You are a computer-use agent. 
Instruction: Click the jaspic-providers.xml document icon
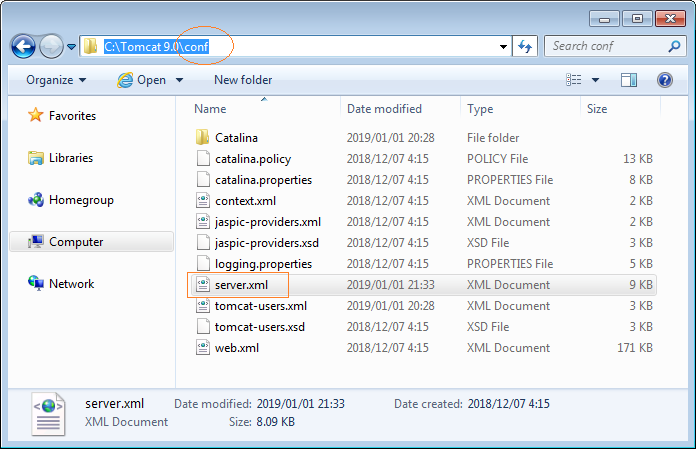203,221
